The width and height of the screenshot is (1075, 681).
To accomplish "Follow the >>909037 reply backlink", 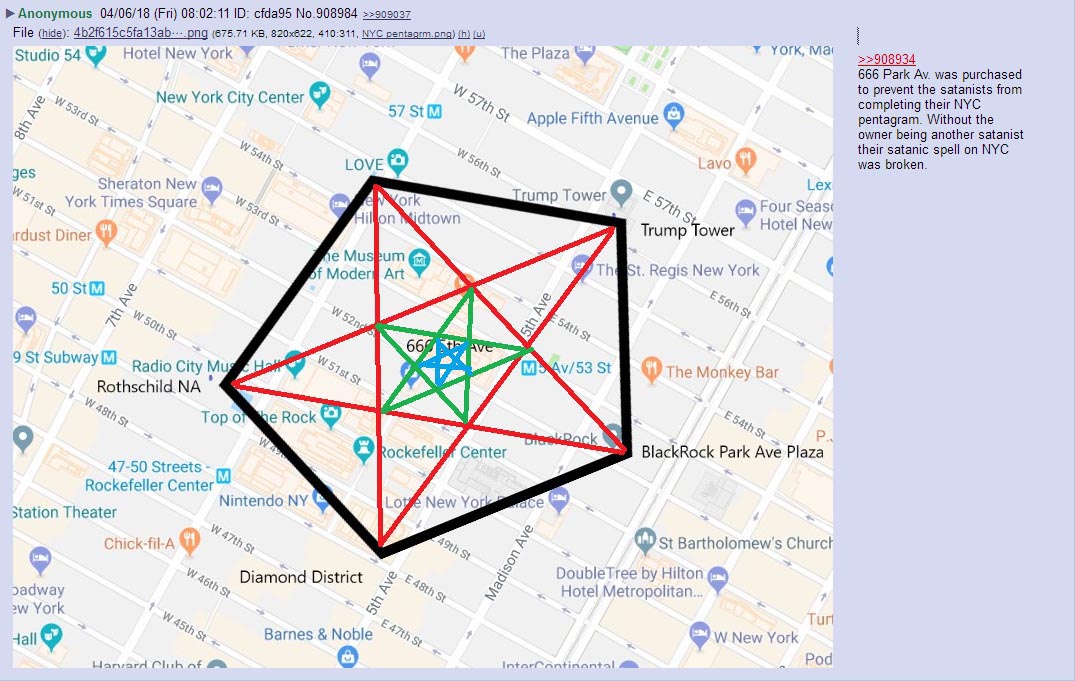I will [x=386, y=14].
